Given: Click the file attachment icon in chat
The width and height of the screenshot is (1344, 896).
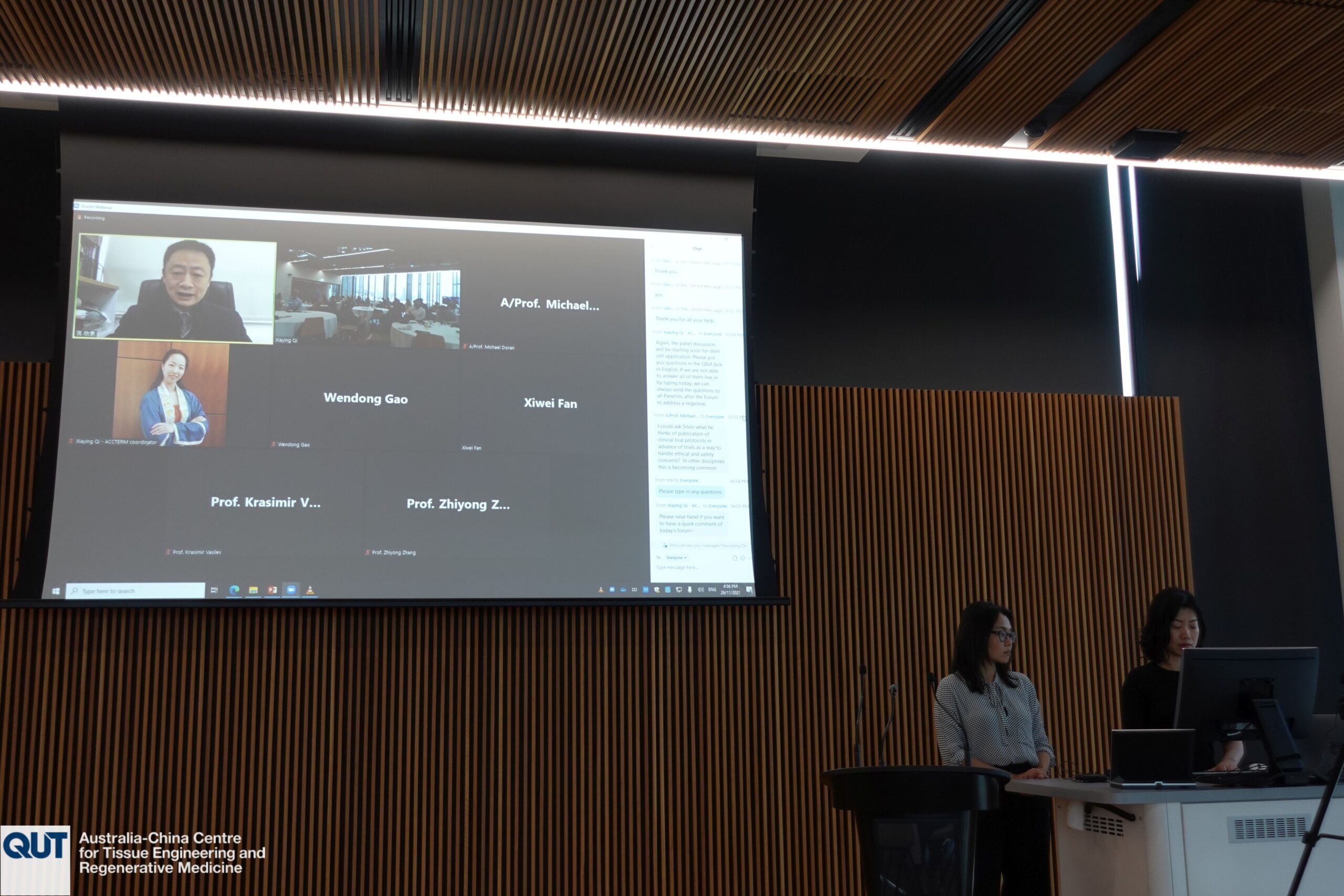Looking at the screenshot, I should click(735, 558).
